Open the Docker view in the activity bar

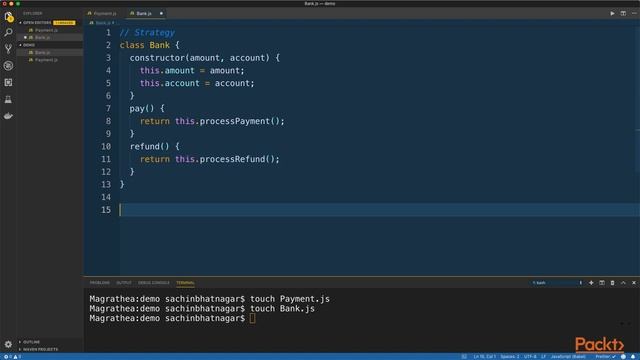tap(8, 116)
